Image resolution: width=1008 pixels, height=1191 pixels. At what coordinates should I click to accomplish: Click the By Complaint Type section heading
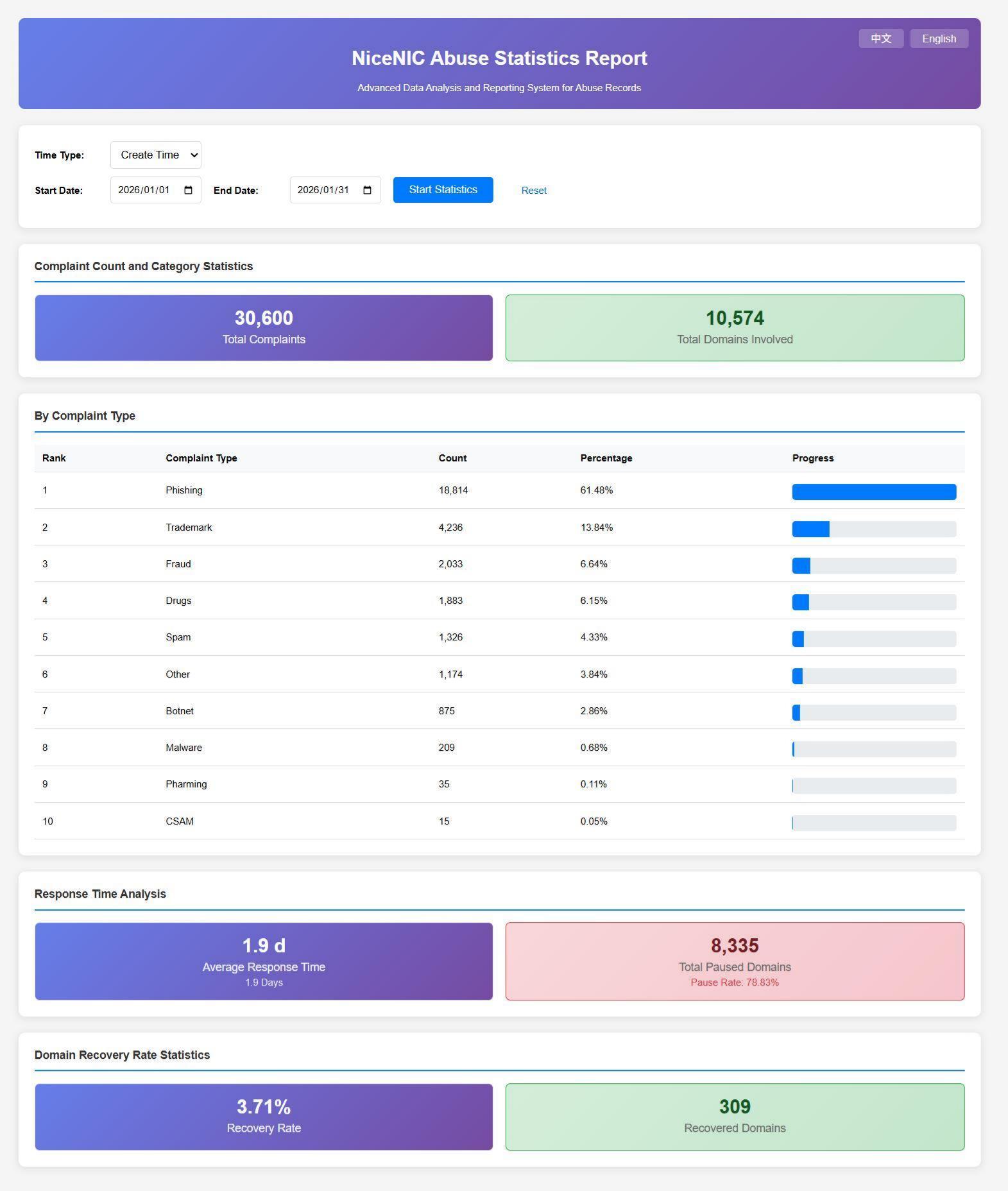(x=85, y=416)
